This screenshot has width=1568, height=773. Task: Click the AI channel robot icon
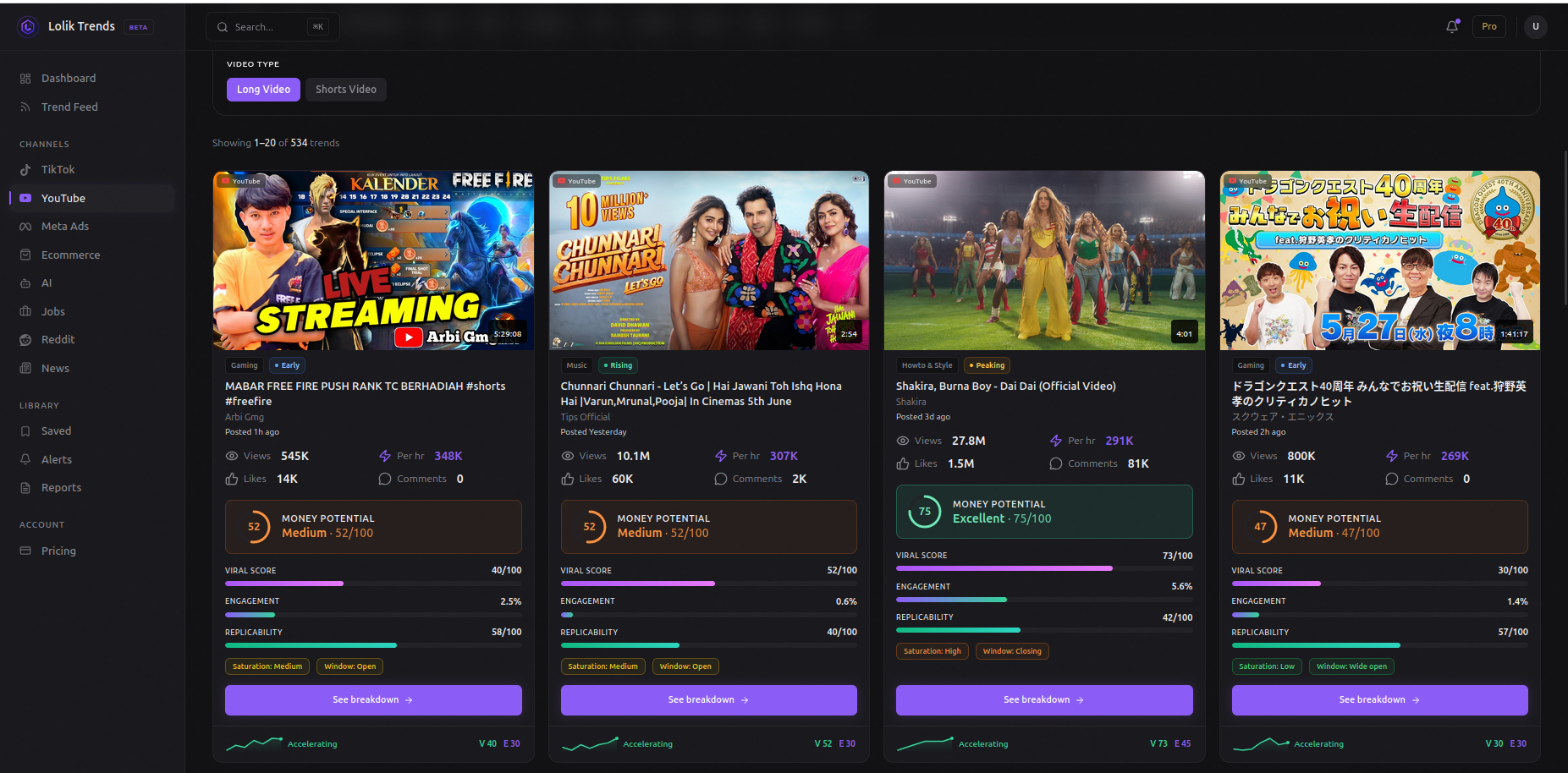point(25,283)
